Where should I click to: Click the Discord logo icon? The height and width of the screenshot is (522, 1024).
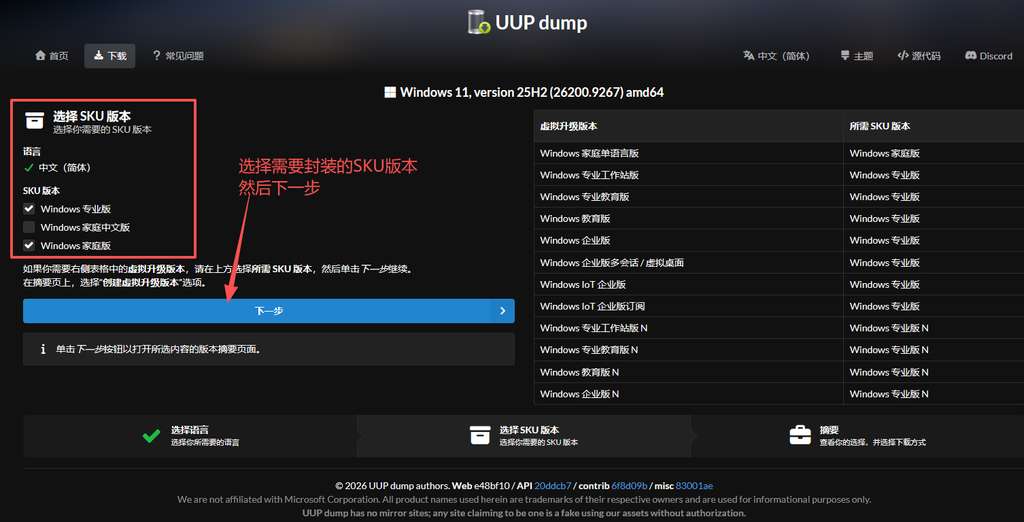coord(970,56)
